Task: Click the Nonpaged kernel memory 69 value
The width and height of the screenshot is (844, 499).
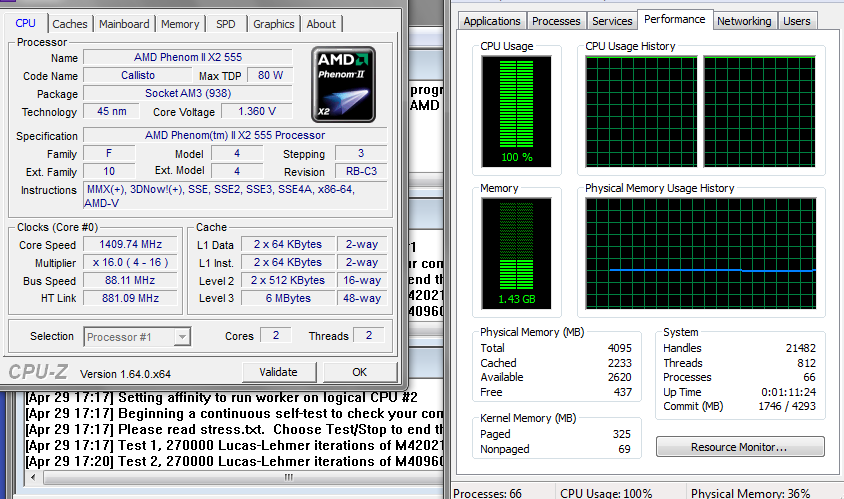Action: (624, 449)
